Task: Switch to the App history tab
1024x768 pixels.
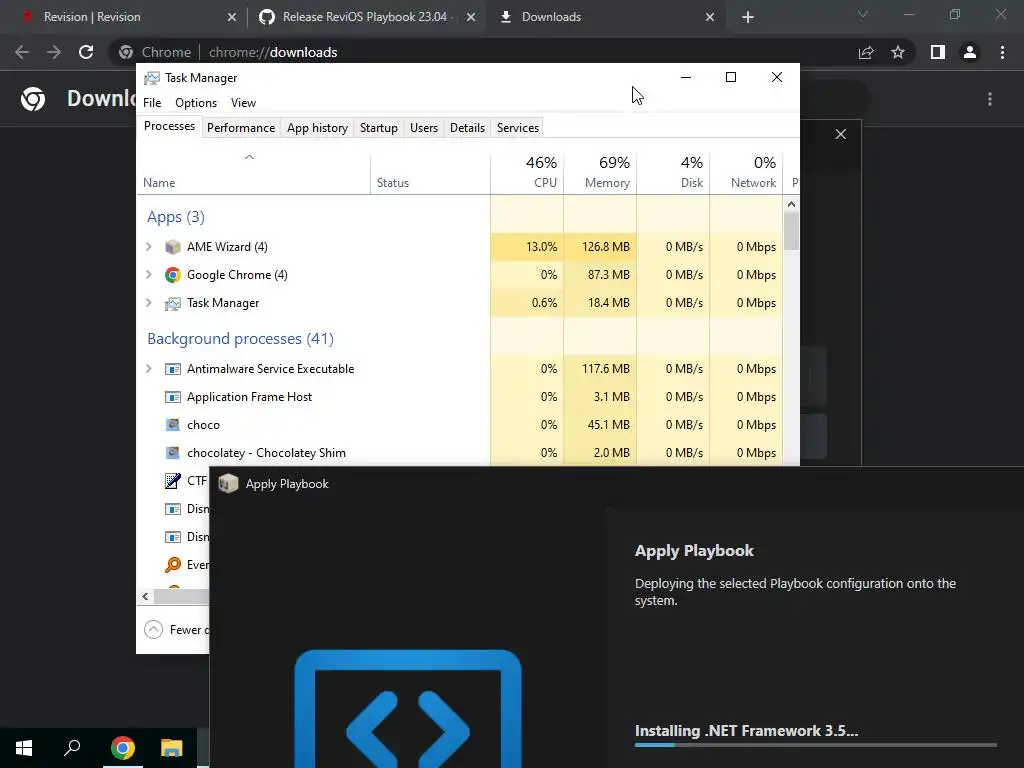Action: pyautogui.click(x=317, y=128)
